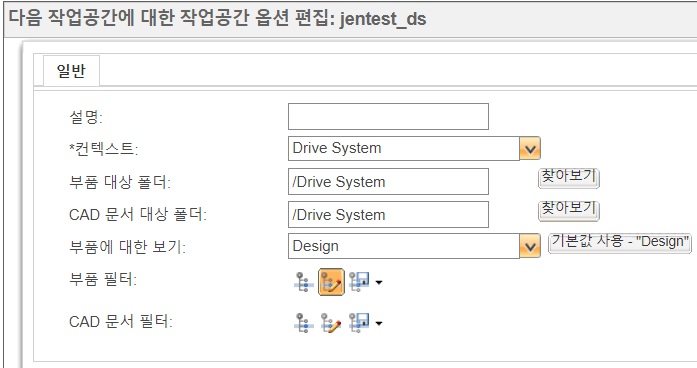Click the first filter icon in CAD 문서 필터

point(304,323)
